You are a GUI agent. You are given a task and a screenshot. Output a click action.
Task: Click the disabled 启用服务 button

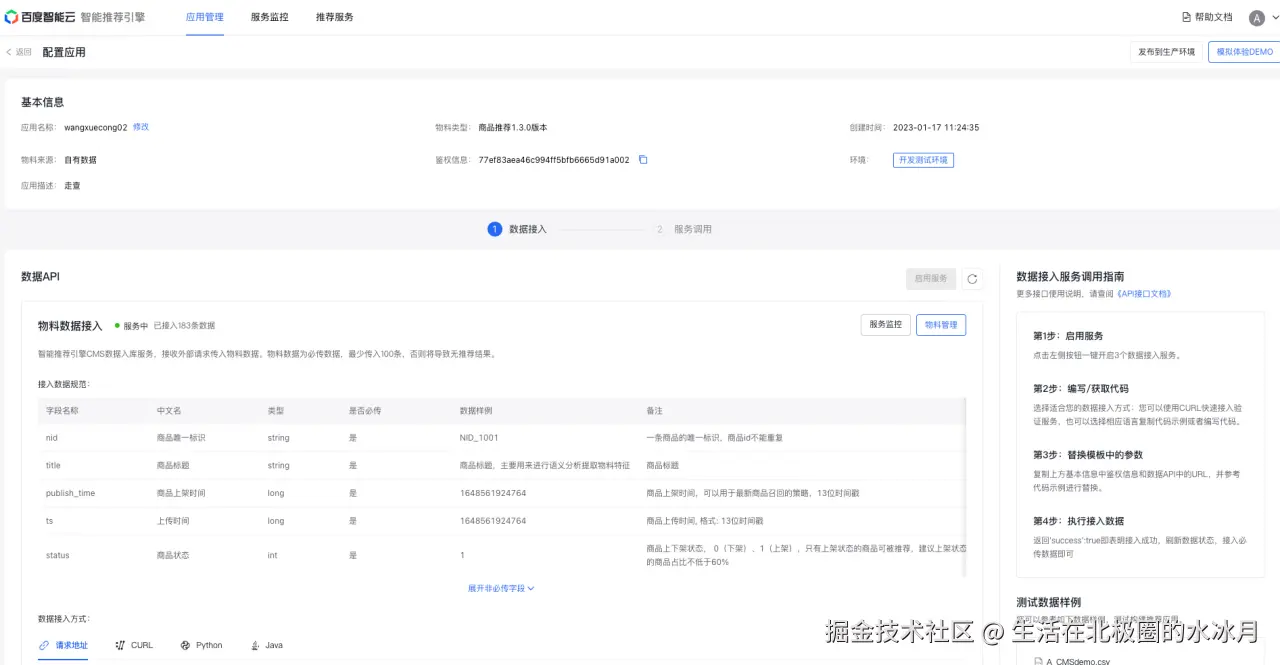click(931, 279)
